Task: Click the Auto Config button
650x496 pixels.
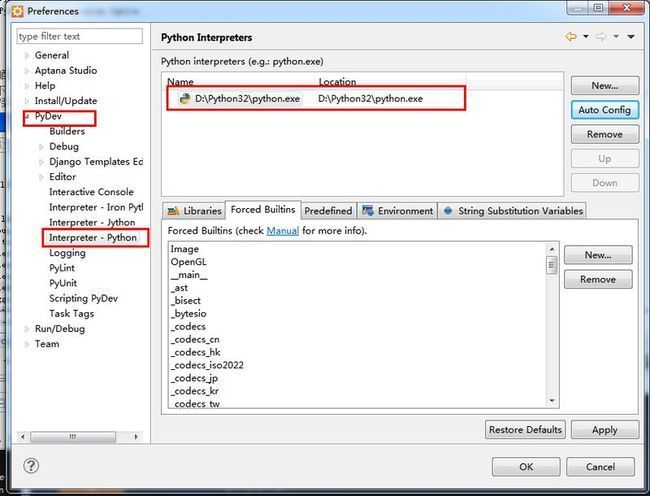Action: click(605, 110)
